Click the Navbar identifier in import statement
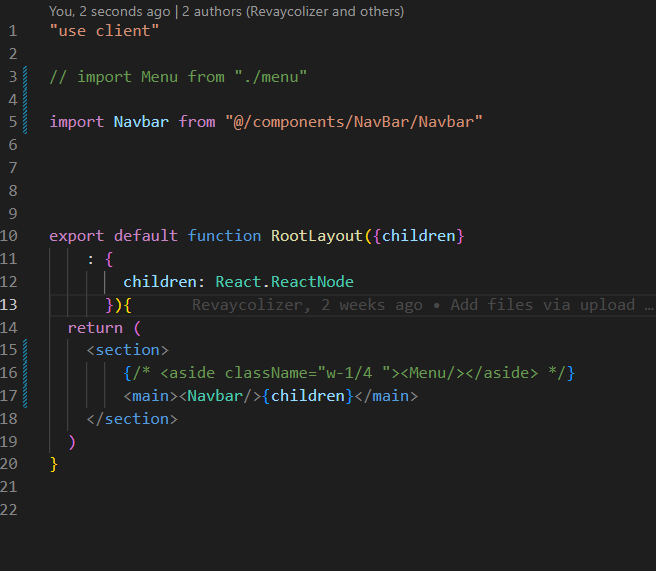 coord(141,122)
